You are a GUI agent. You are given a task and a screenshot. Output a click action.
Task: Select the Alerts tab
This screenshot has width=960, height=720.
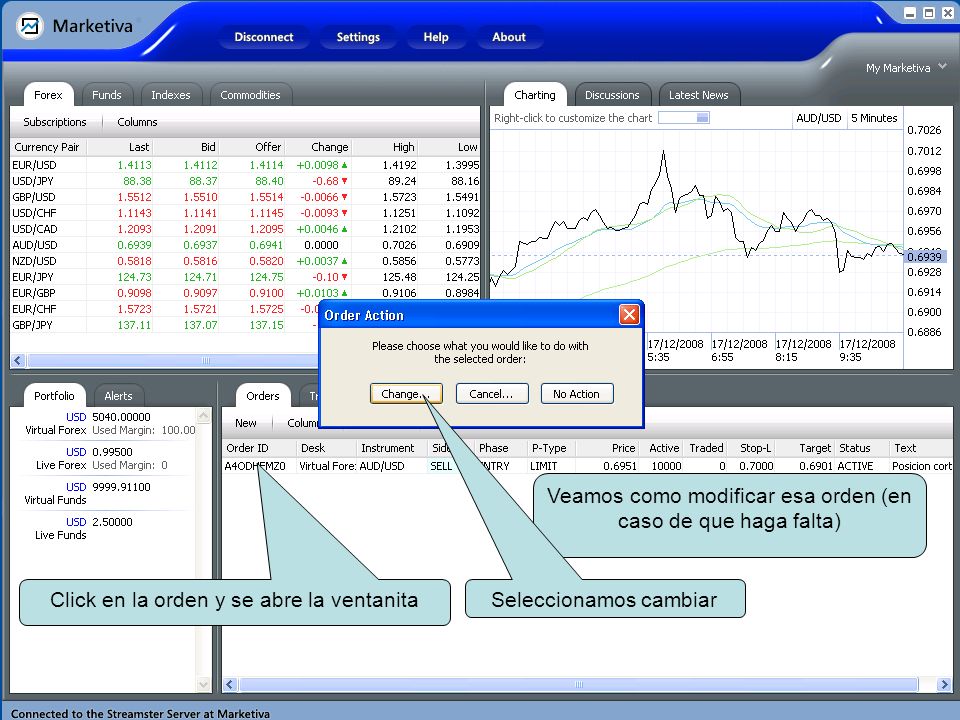118,396
